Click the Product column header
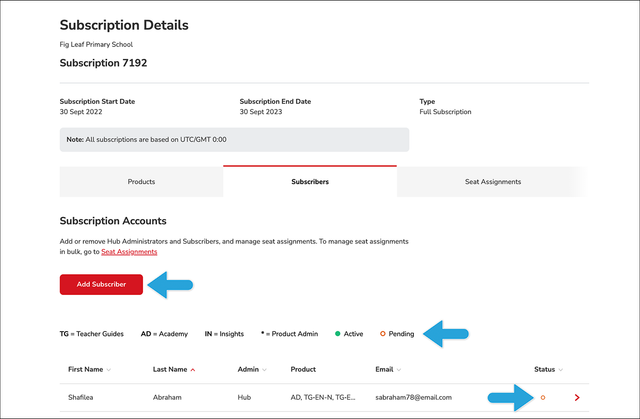 (x=303, y=369)
